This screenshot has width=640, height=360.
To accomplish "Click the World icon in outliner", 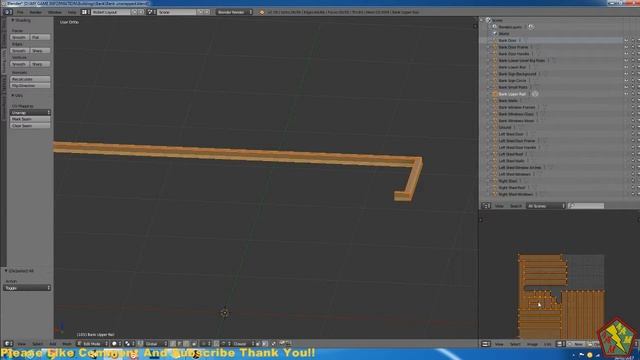I will pyautogui.click(x=495, y=33).
